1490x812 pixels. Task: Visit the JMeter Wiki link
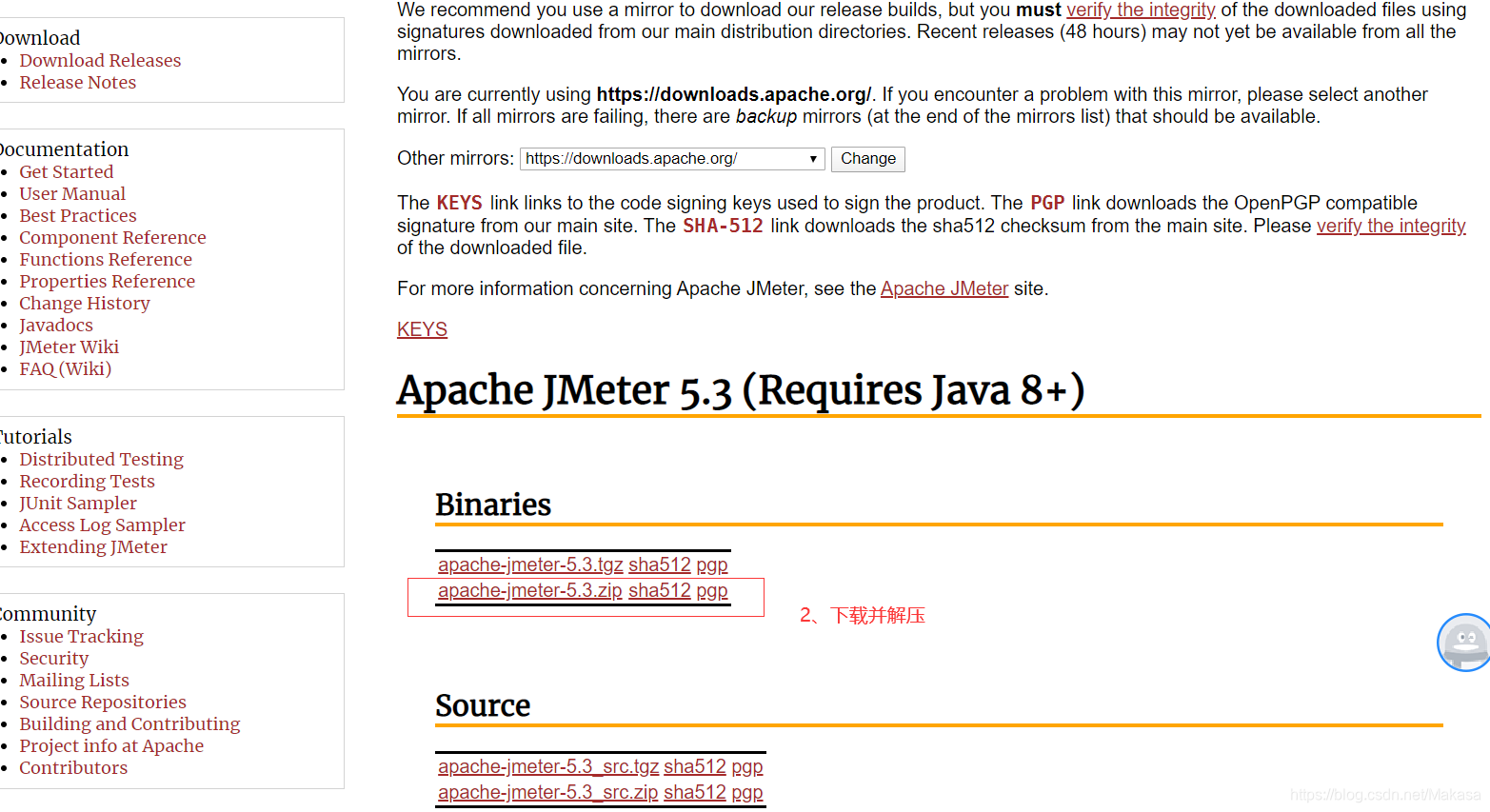point(69,347)
